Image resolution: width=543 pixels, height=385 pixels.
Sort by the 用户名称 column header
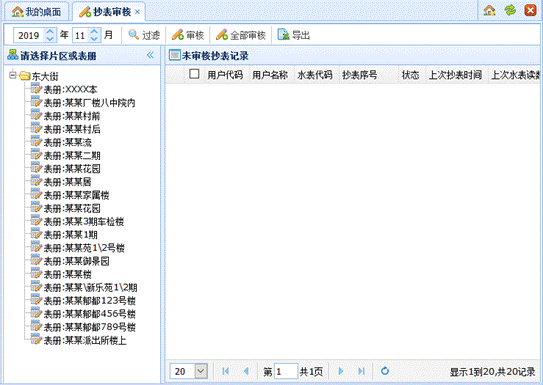pos(270,74)
